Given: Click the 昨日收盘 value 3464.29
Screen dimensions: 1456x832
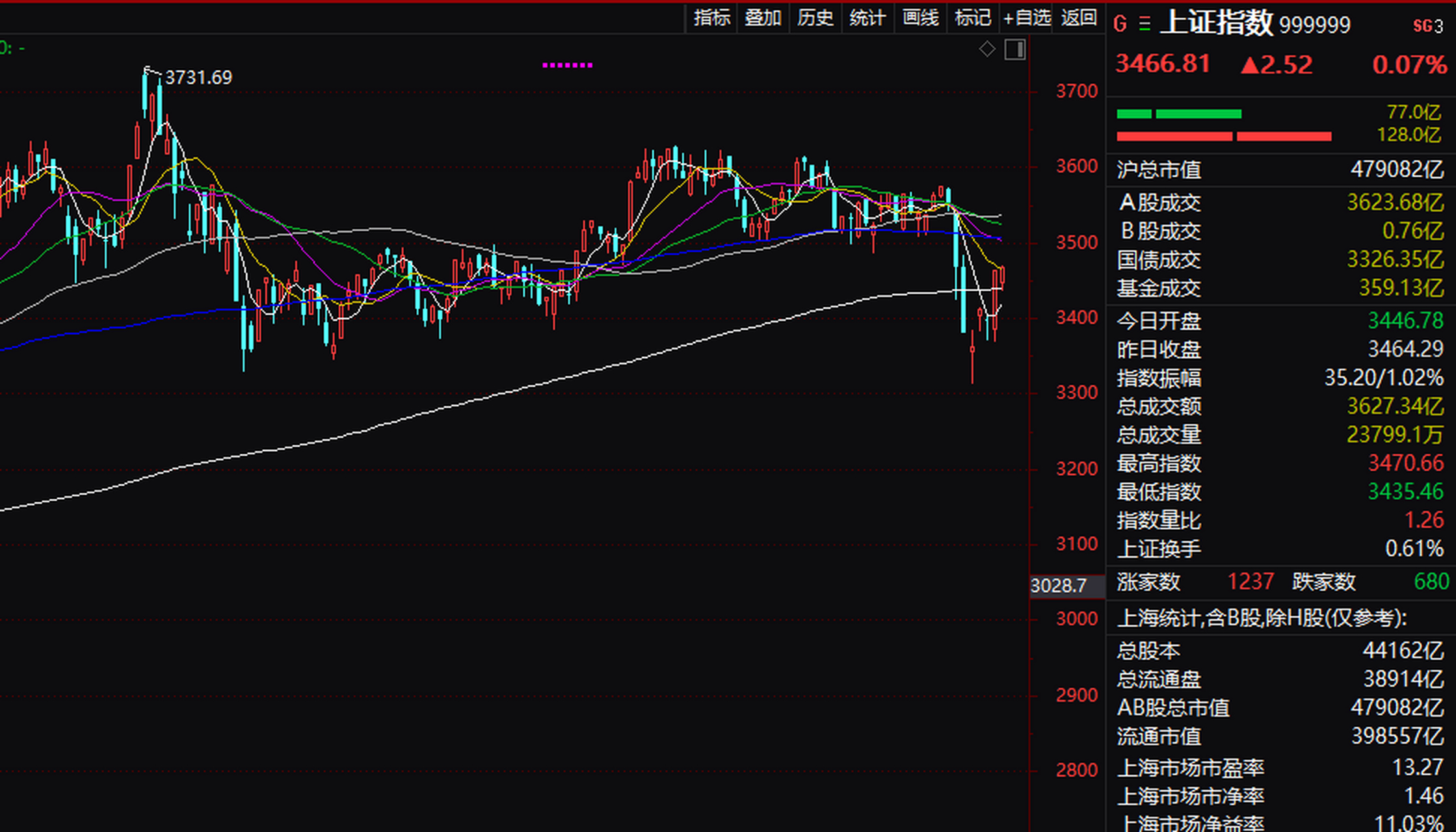Looking at the screenshot, I should pos(1406,349).
